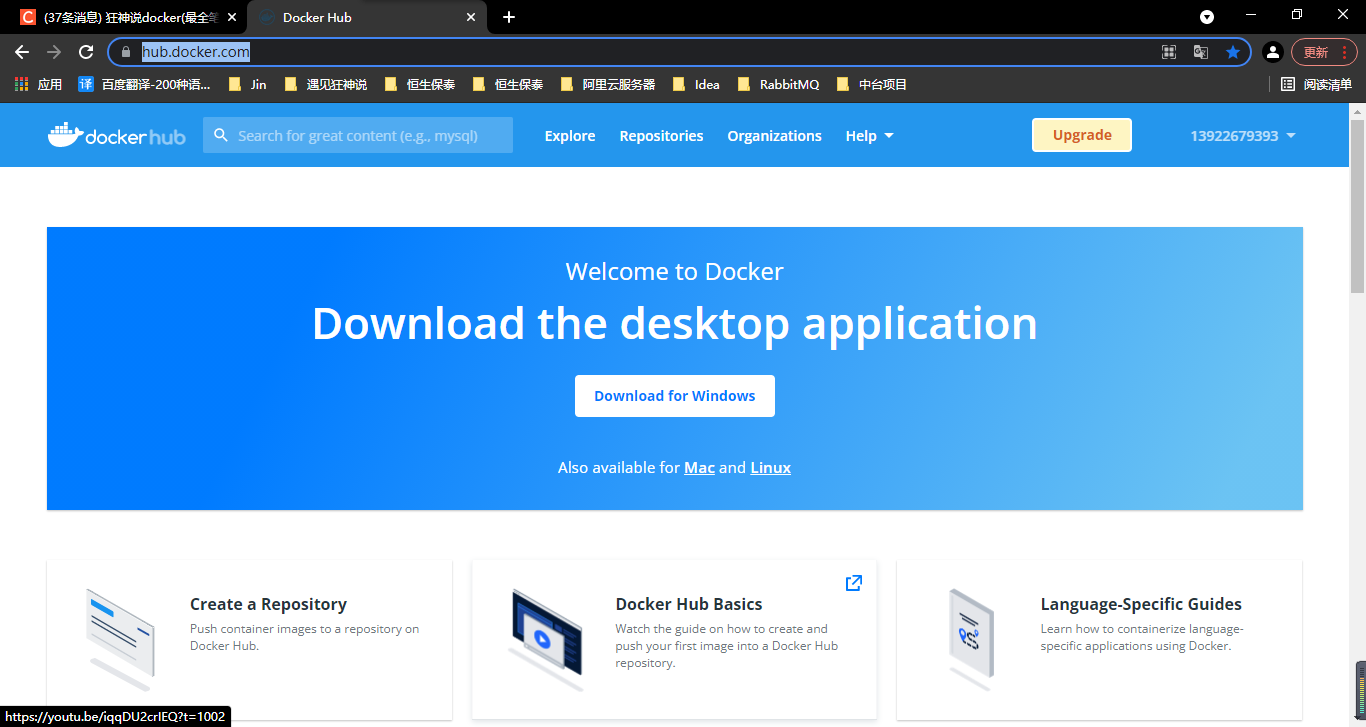Viewport: 1366px width, 727px height.
Task: Open the 阿里云服务器 bookmark folder
Action: pyautogui.click(x=608, y=85)
